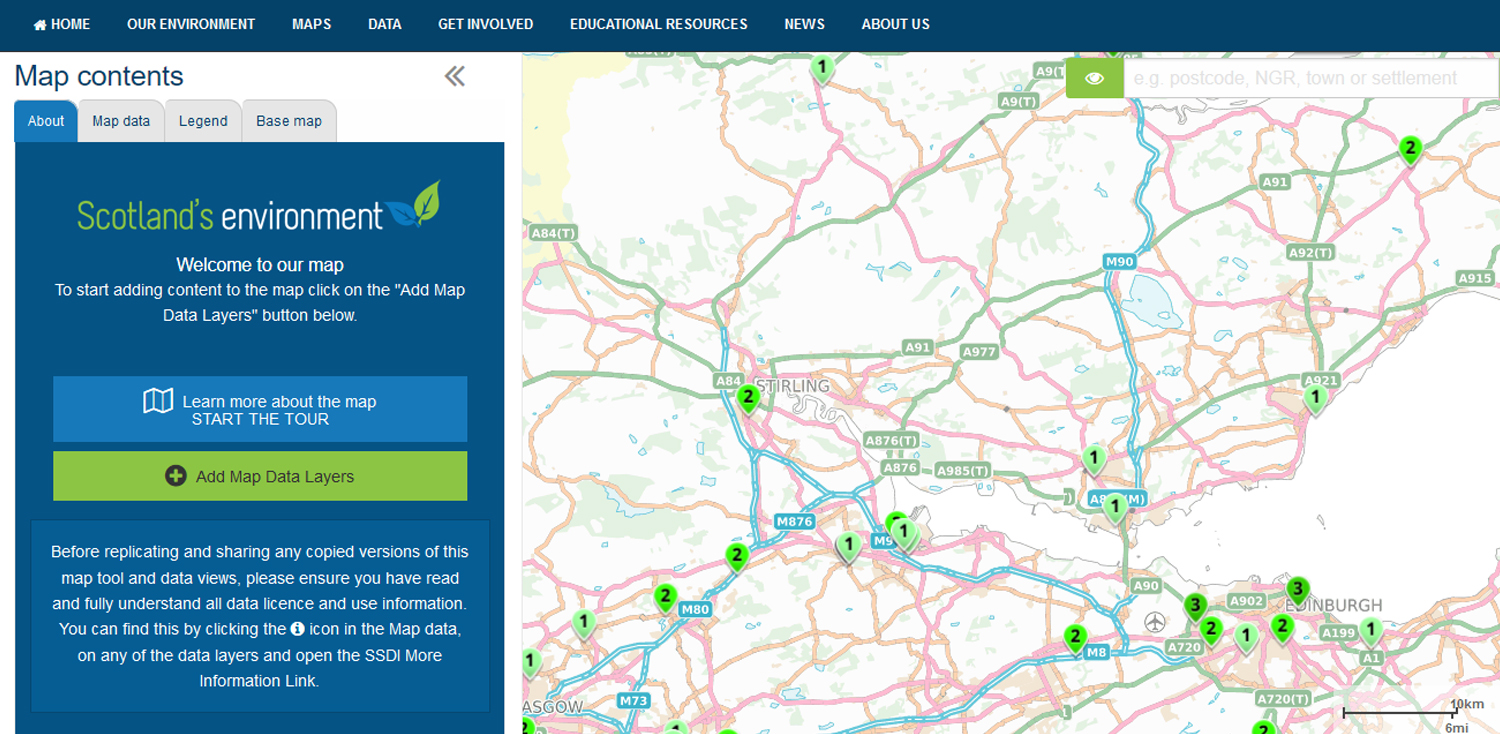Select the cluster marker labelled 3 above Edinburgh
Image resolution: width=1500 pixels, height=734 pixels.
click(x=1297, y=589)
